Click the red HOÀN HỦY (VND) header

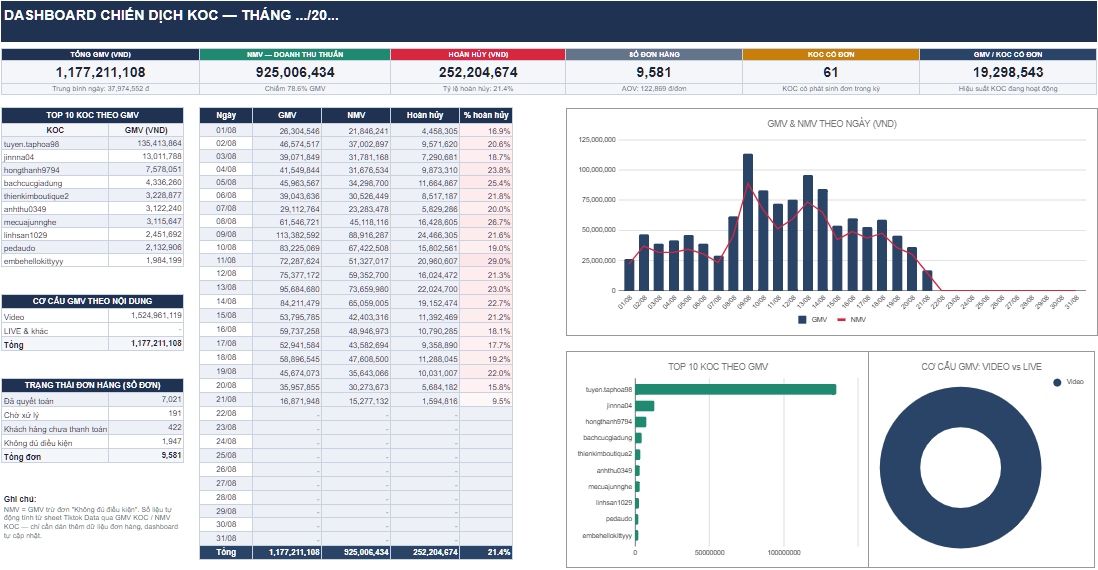[478, 55]
